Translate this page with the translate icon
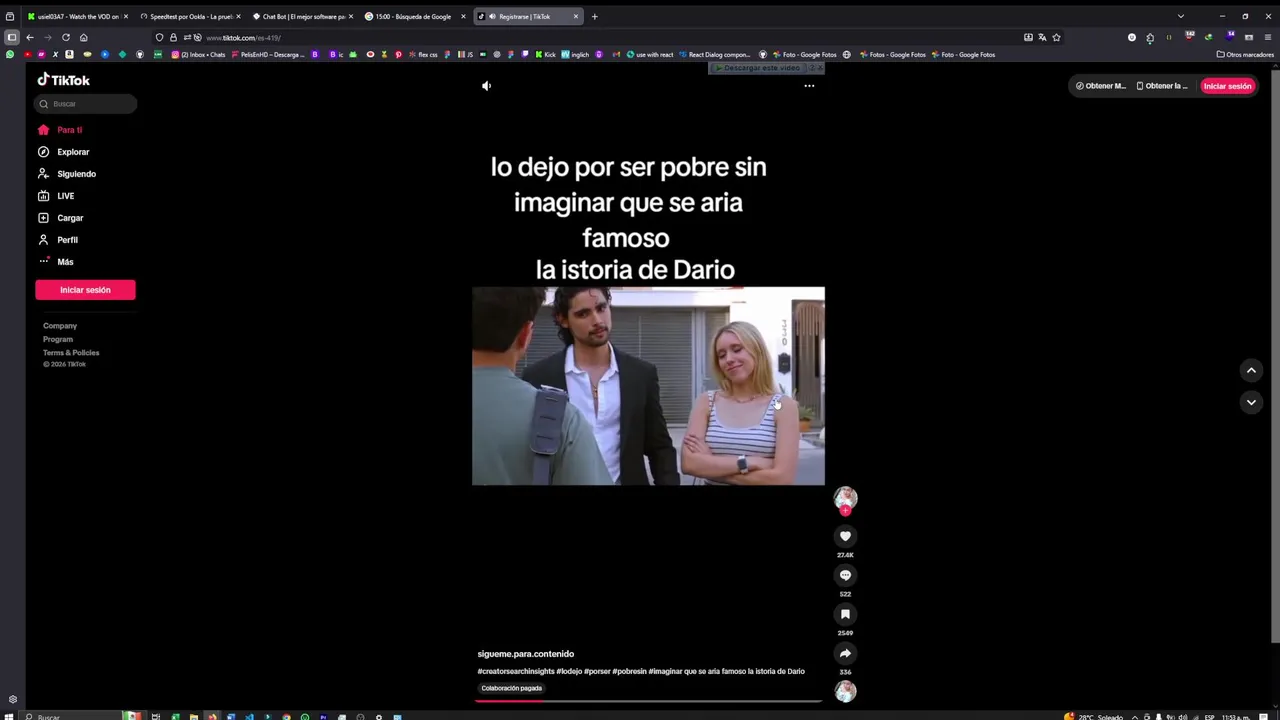Screen dimensions: 1280x720 (x=1042, y=38)
